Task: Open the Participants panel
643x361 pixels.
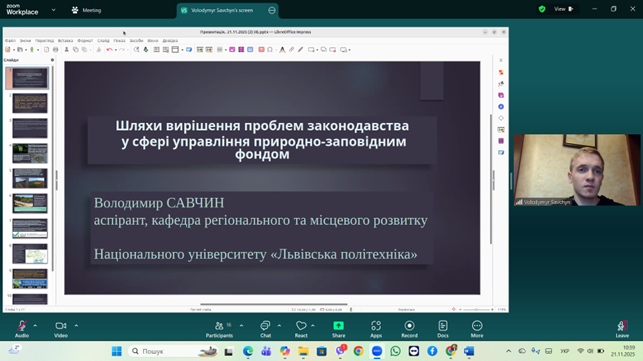Action: [x=219, y=329]
